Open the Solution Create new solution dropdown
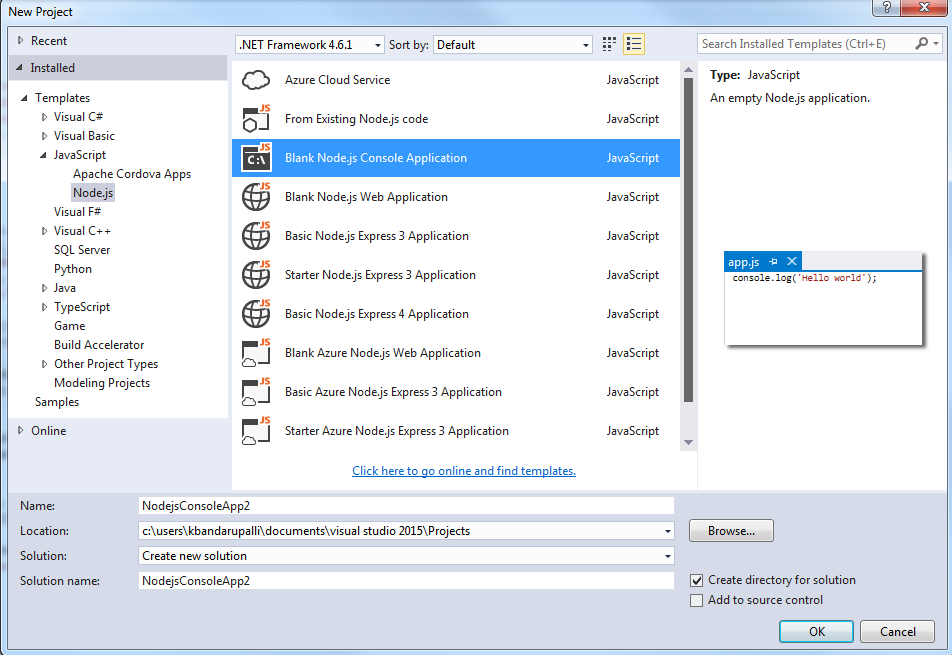952x655 pixels. [x=667, y=556]
